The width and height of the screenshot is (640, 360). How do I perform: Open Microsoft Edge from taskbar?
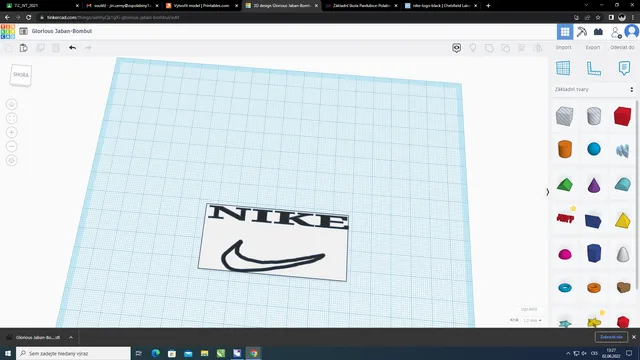point(156,353)
